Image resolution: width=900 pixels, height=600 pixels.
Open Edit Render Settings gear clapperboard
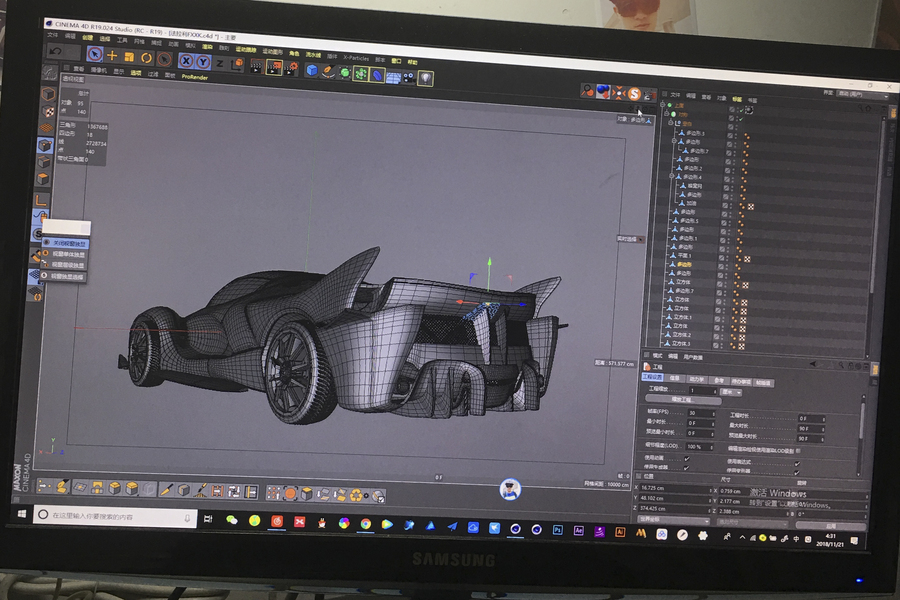pos(292,69)
